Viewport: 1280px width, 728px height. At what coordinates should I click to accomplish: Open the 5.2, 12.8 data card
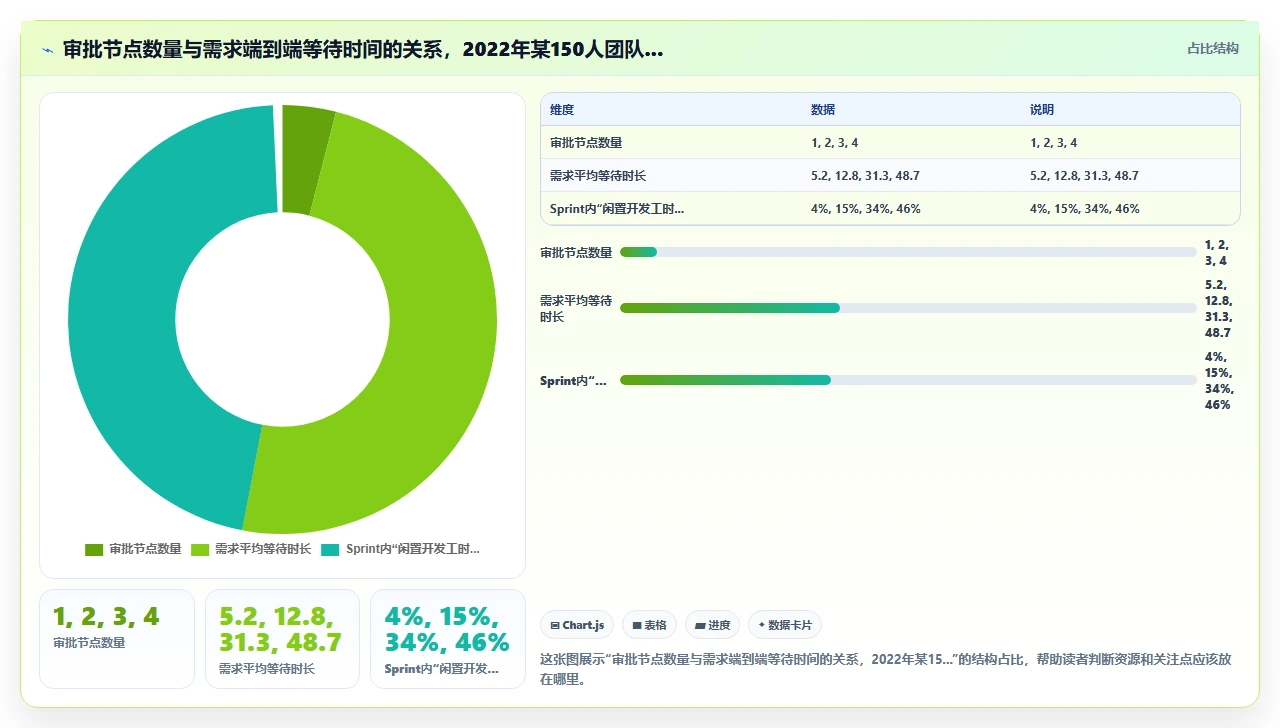282,639
